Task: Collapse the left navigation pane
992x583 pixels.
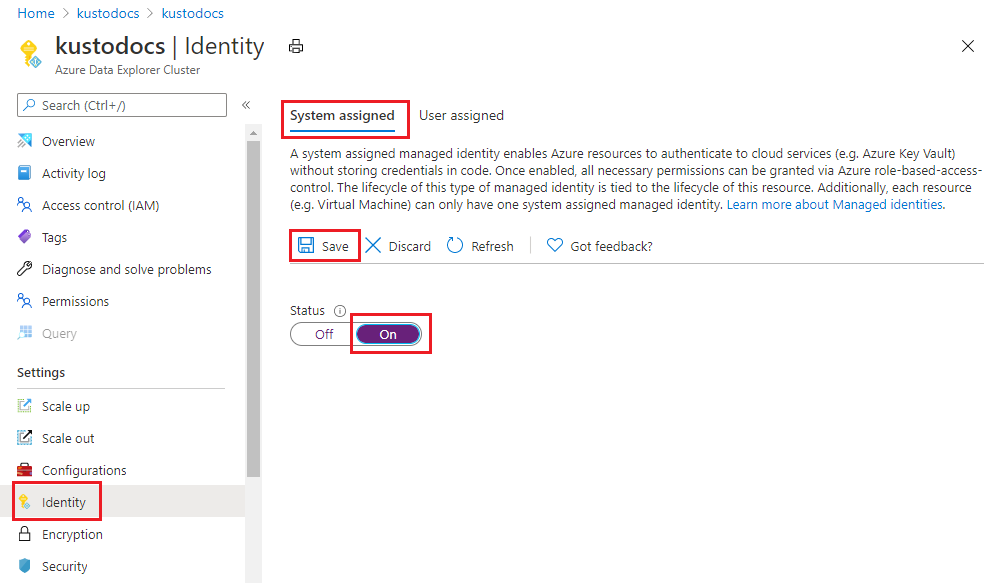Action: (x=246, y=104)
